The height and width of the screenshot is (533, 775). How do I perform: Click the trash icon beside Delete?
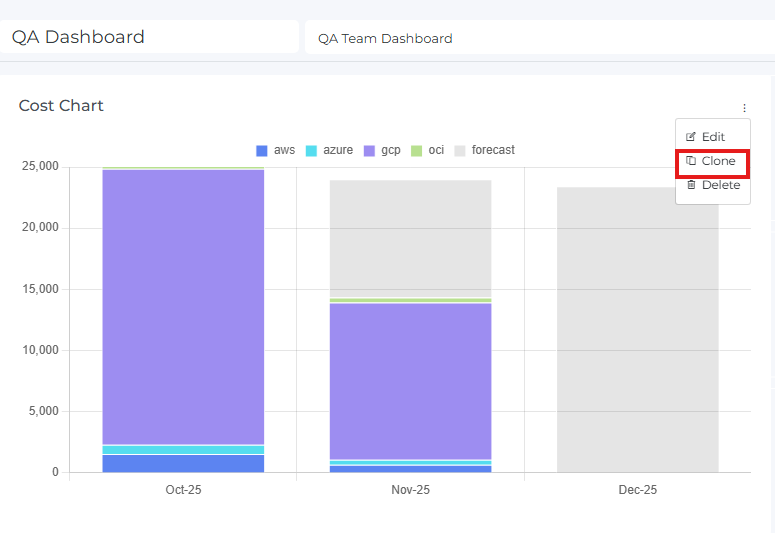[x=691, y=185]
